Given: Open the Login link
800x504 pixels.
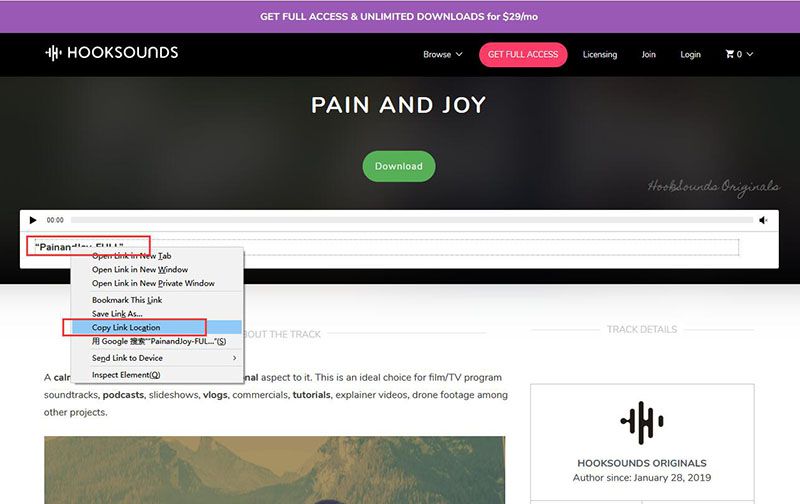Looking at the screenshot, I should tap(690, 54).
